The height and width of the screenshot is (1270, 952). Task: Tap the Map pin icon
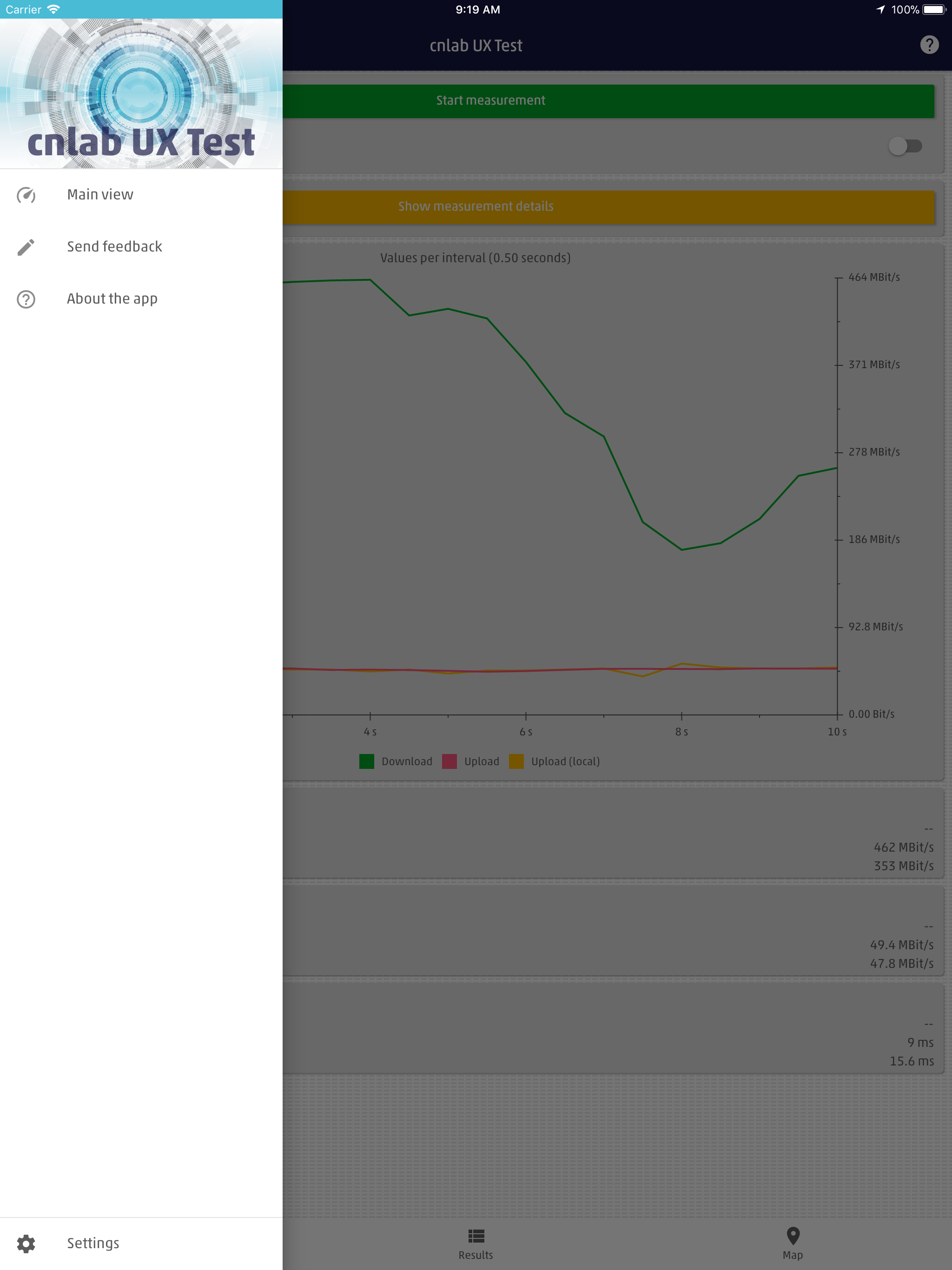[793, 1236]
